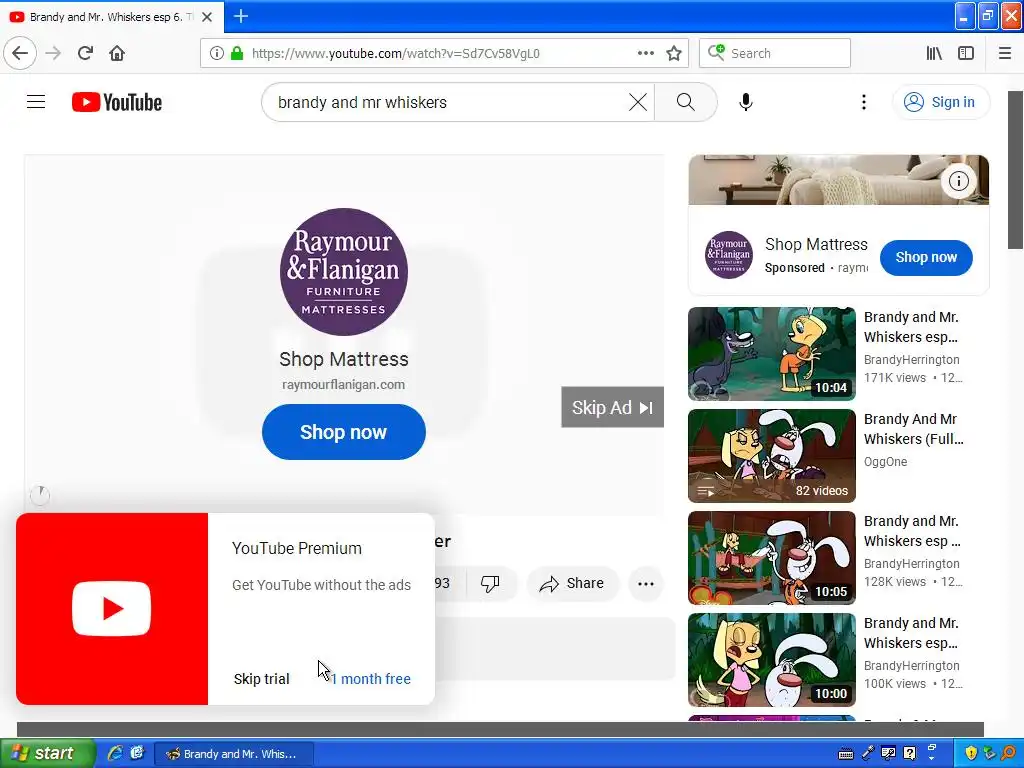Click the YouTube search magnifier button
Screen dimensions: 1024x768
685,102
